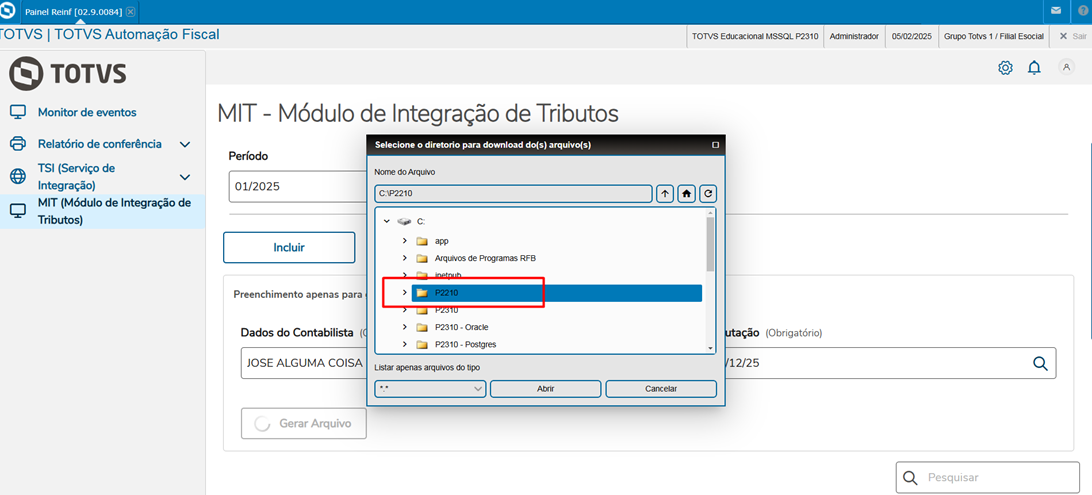Image resolution: width=1092 pixels, height=495 pixels.
Task: Expand the inetpub folder arrow
Action: [405, 274]
